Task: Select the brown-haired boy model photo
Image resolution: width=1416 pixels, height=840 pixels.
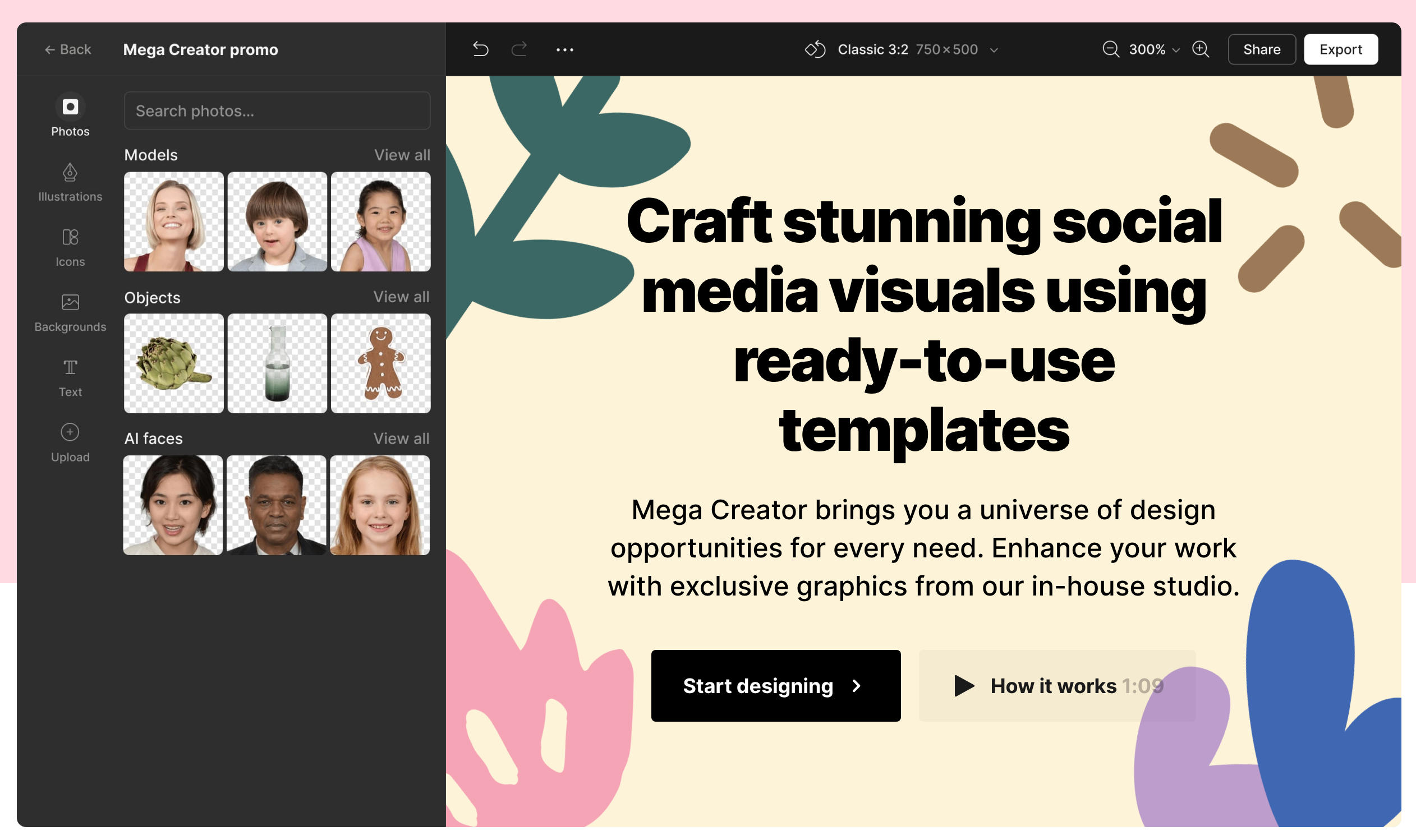Action: pos(277,221)
